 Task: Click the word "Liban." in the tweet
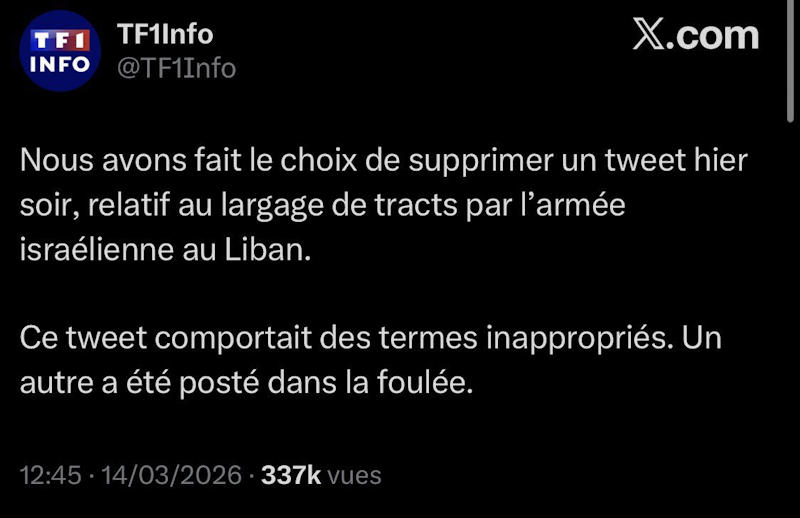[267, 250]
